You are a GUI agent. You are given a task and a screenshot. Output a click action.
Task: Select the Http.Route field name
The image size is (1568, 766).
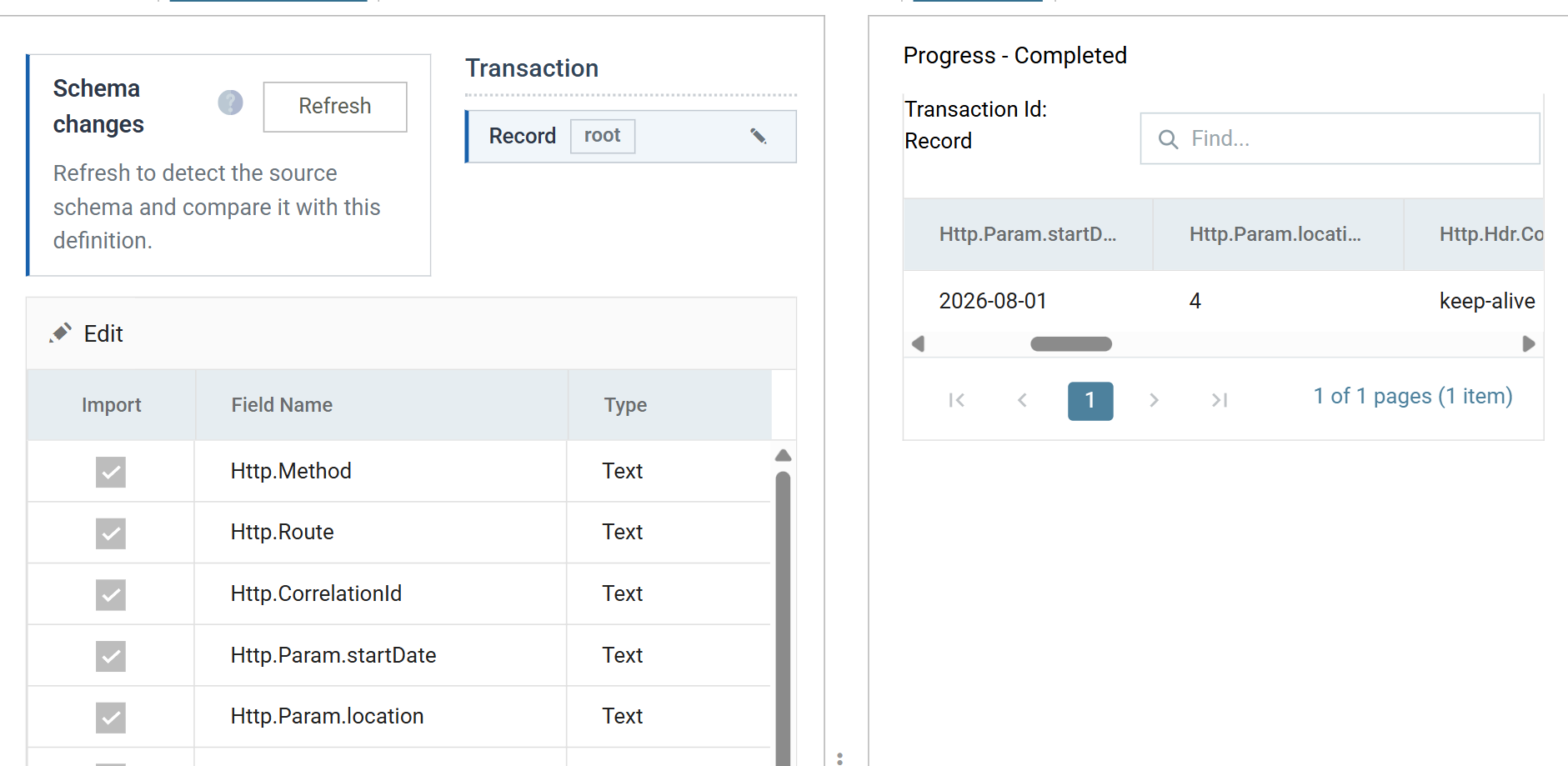coord(282,532)
